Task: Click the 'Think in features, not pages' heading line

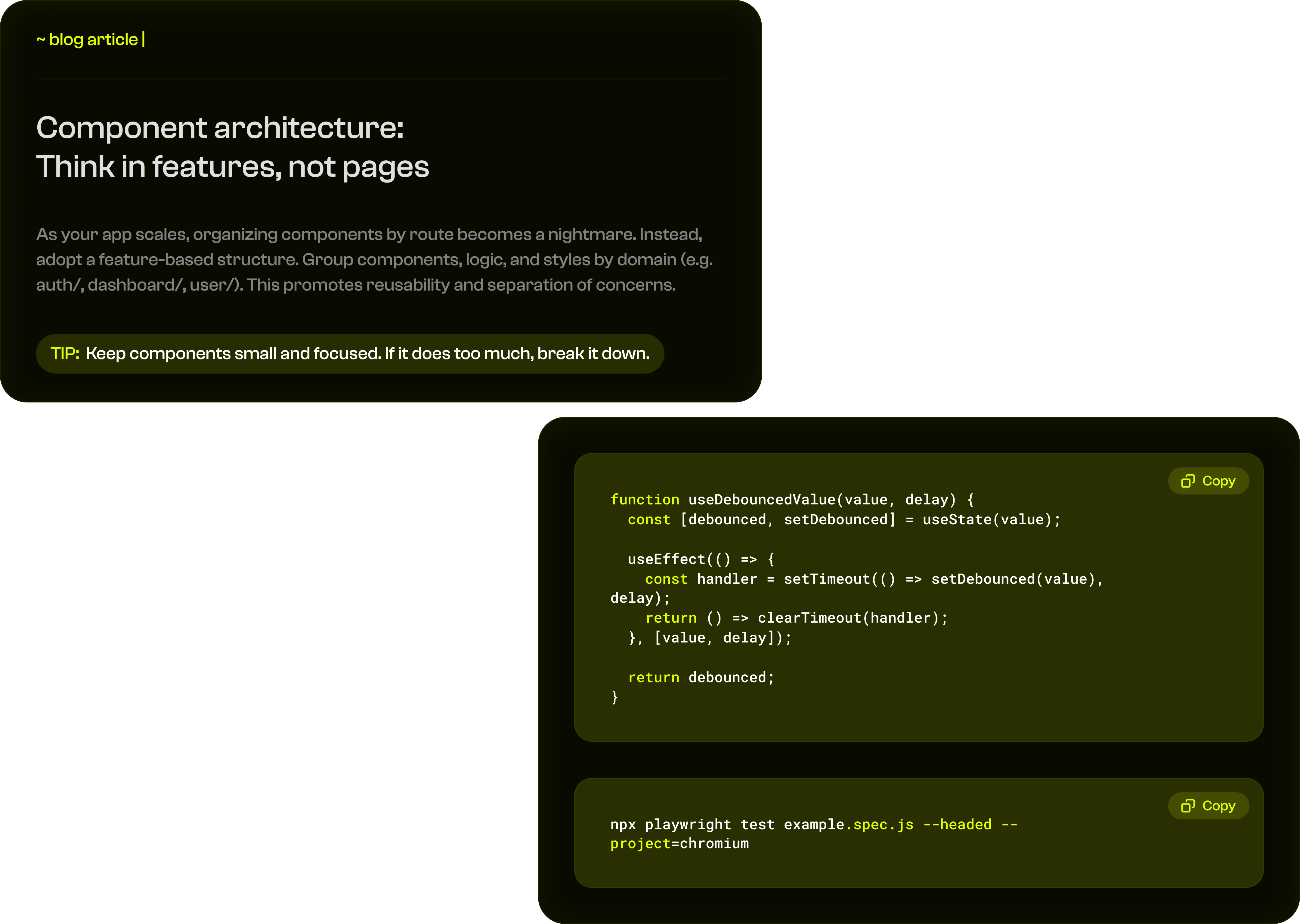Action: [232, 167]
